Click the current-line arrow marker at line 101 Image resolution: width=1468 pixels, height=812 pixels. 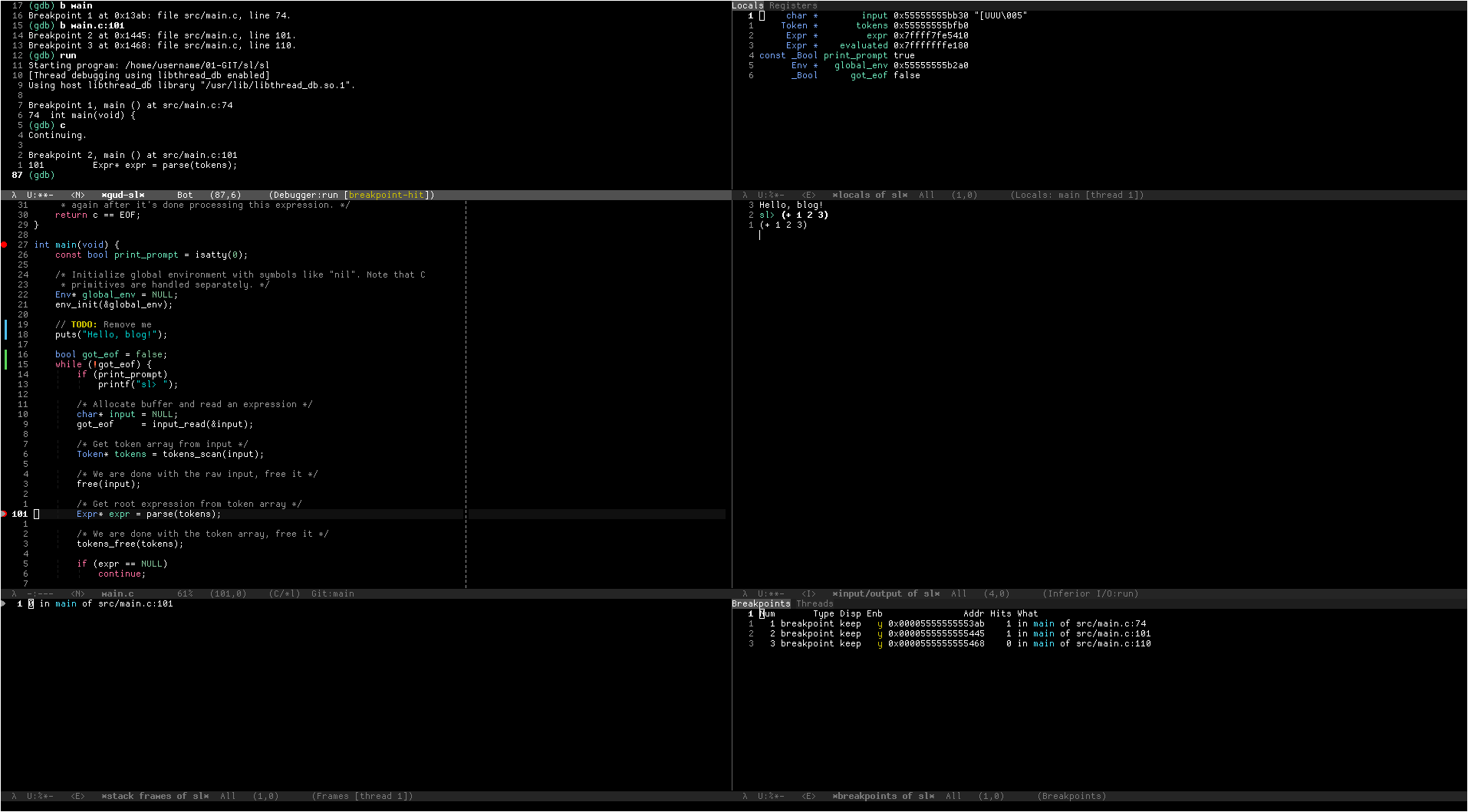[4, 514]
